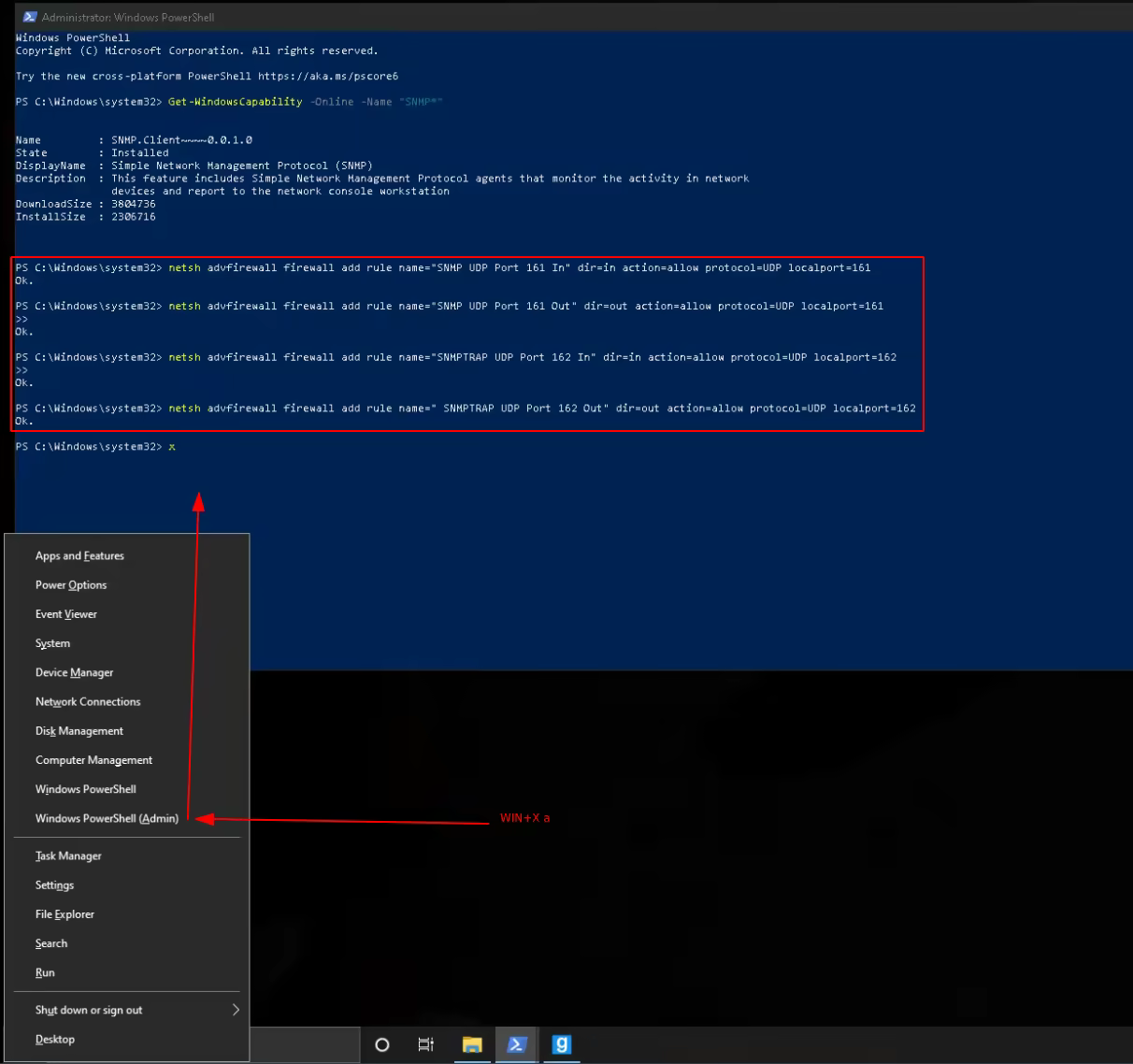Click the Simple Network Management Protocol display name
The height and width of the screenshot is (1064, 1133).
click(242, 165)
